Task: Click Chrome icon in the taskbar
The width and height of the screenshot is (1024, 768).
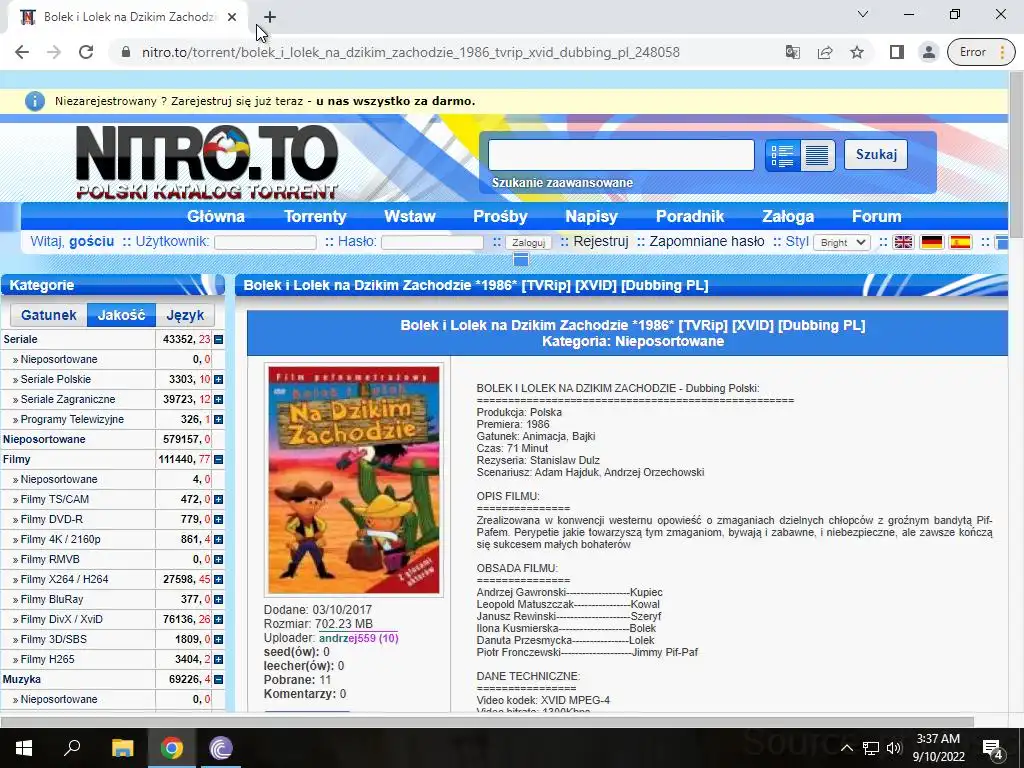Action: pos(172,748)
